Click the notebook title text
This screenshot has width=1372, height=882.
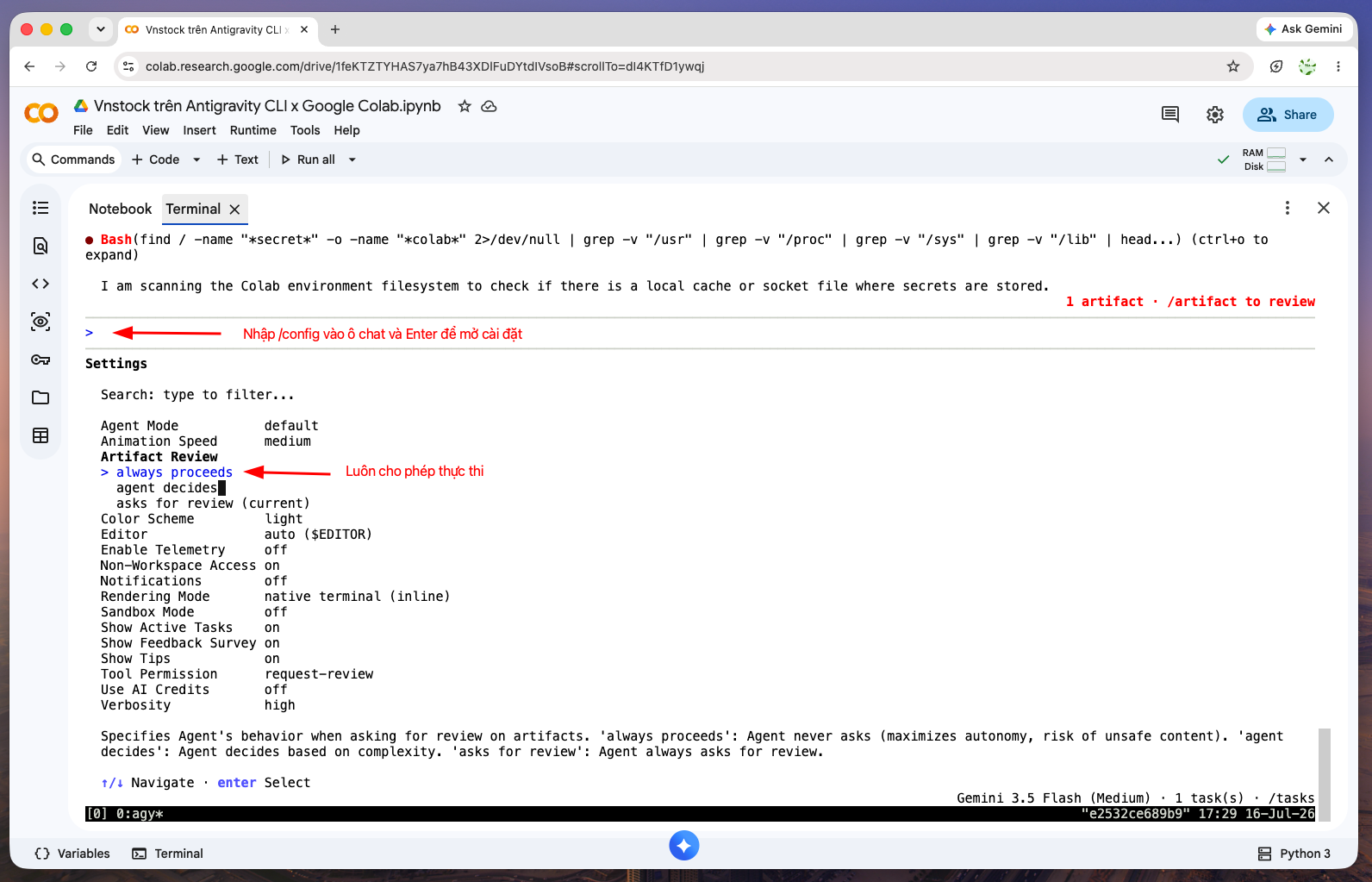click(267, 106)
